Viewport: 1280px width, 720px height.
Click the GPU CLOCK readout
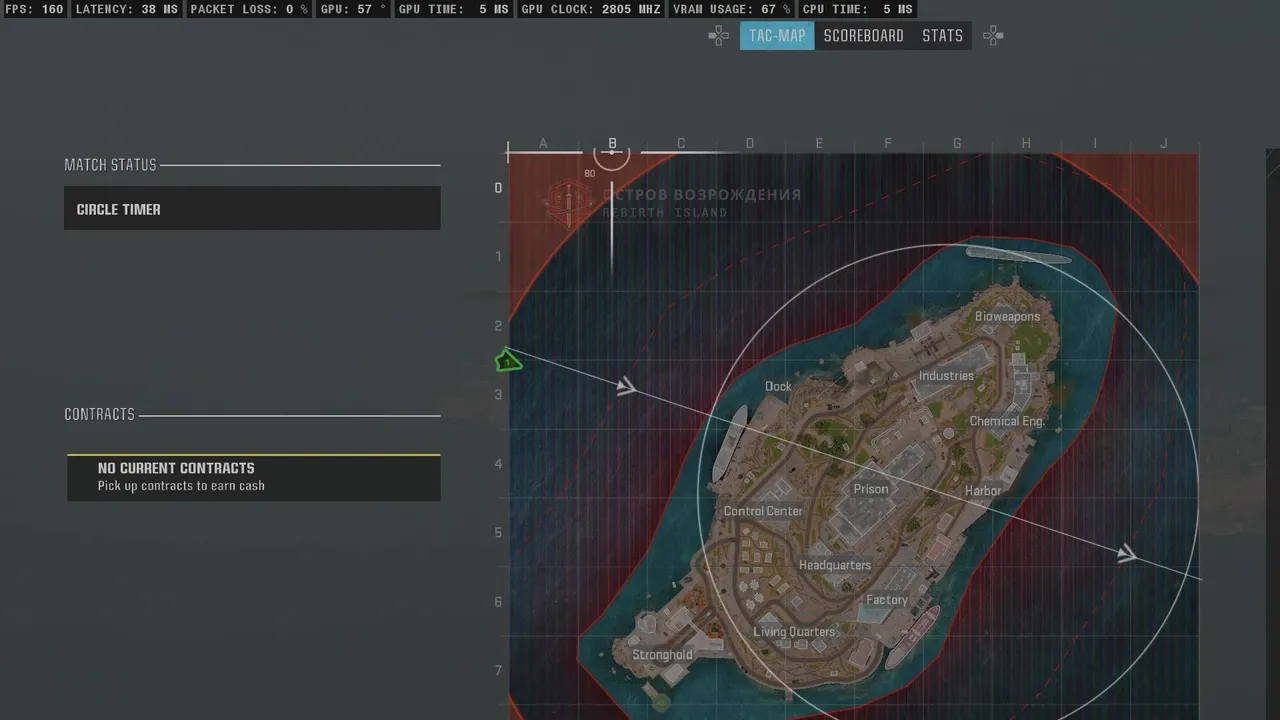click(591, 9)
